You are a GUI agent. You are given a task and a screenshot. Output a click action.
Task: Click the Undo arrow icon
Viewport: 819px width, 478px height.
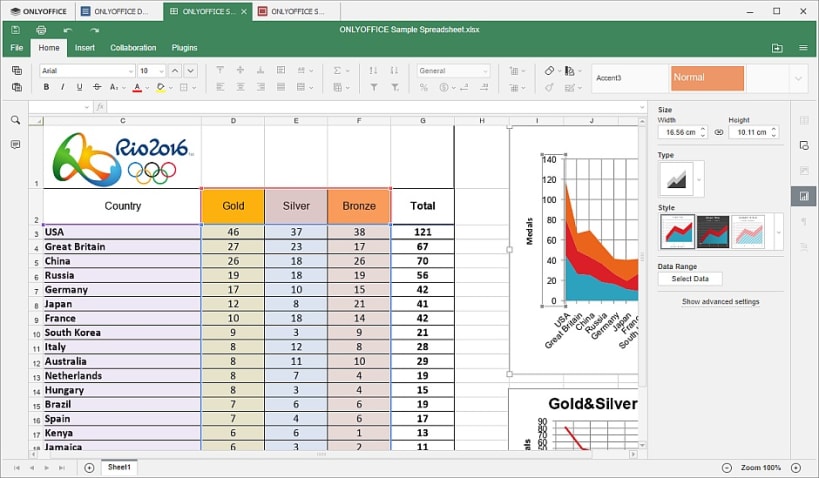[x=67, y=30]
